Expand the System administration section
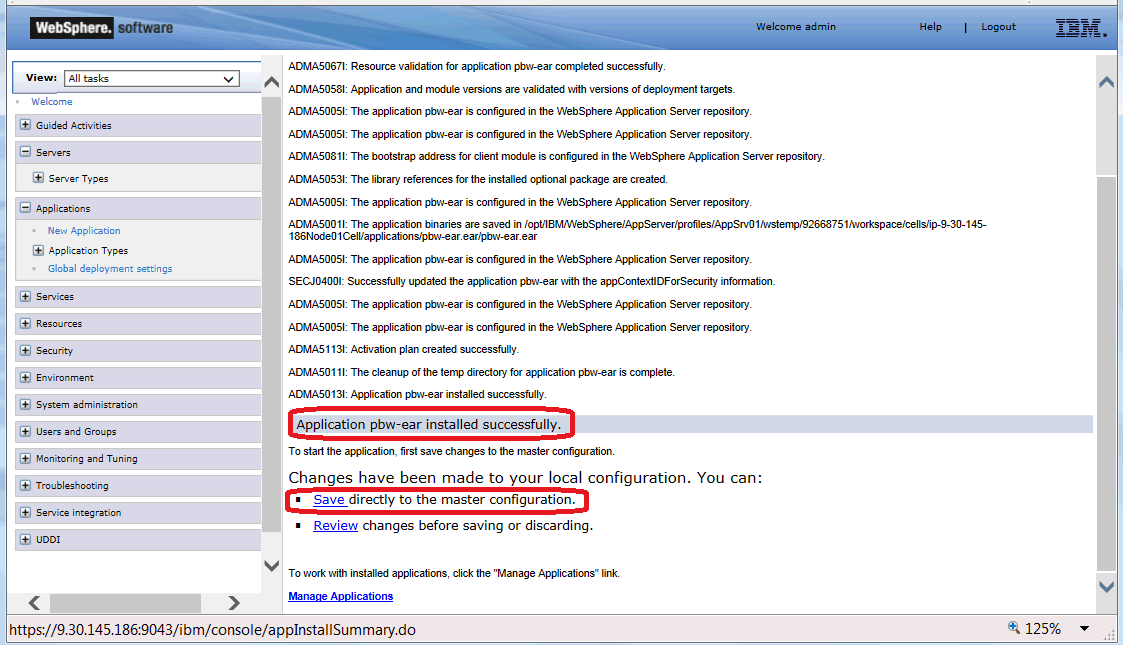1123x645 pixels. pos(26,404)
